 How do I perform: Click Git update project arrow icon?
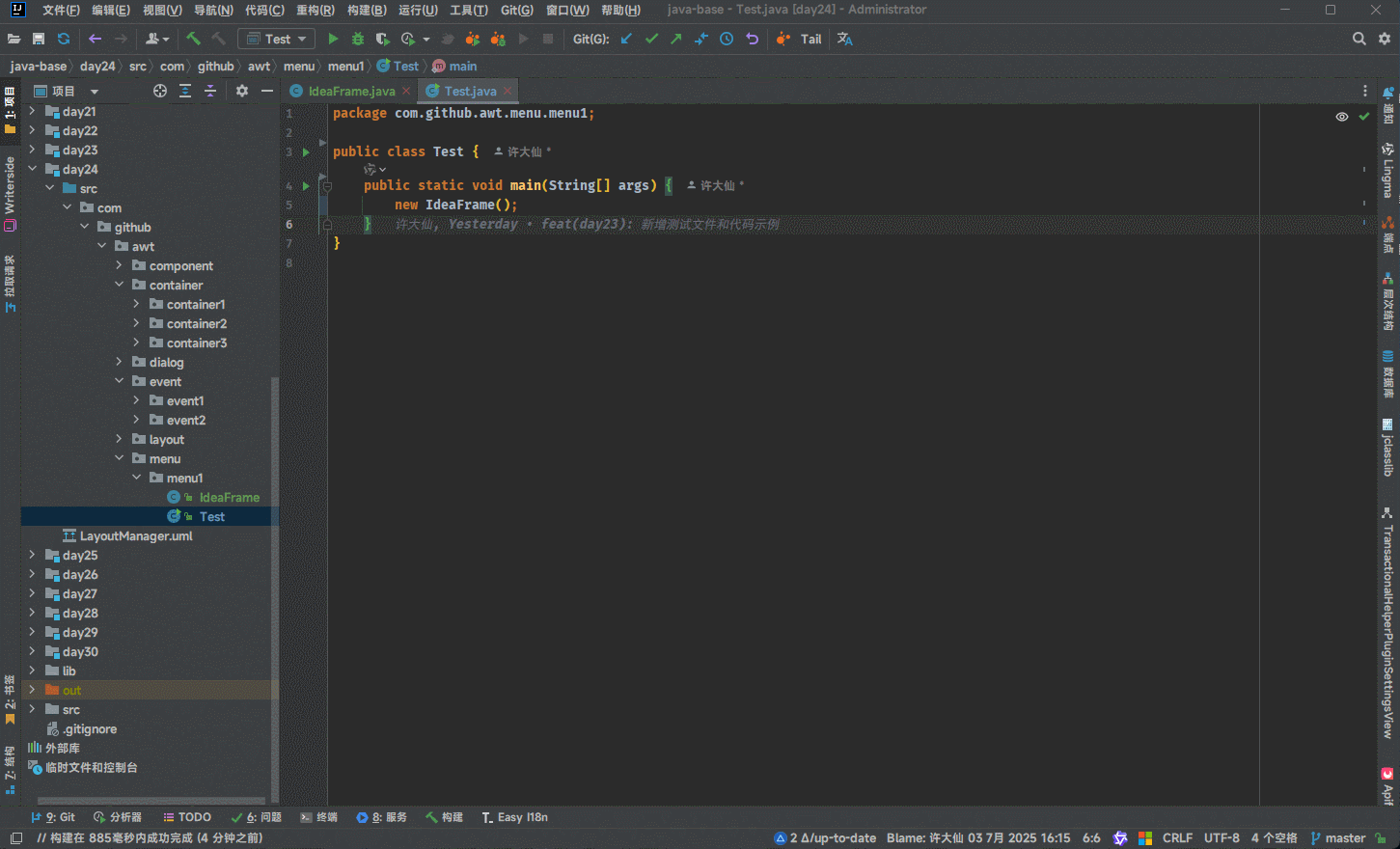(x=626, y=39)
